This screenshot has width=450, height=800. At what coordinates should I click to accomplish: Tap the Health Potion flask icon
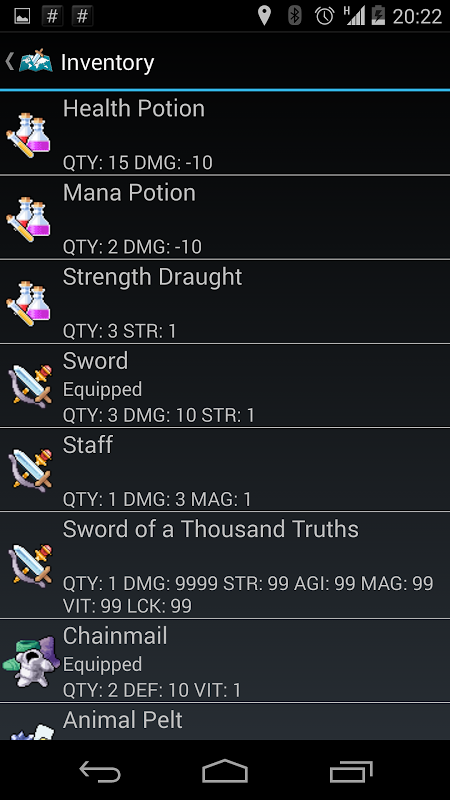[x=29, y=135]
